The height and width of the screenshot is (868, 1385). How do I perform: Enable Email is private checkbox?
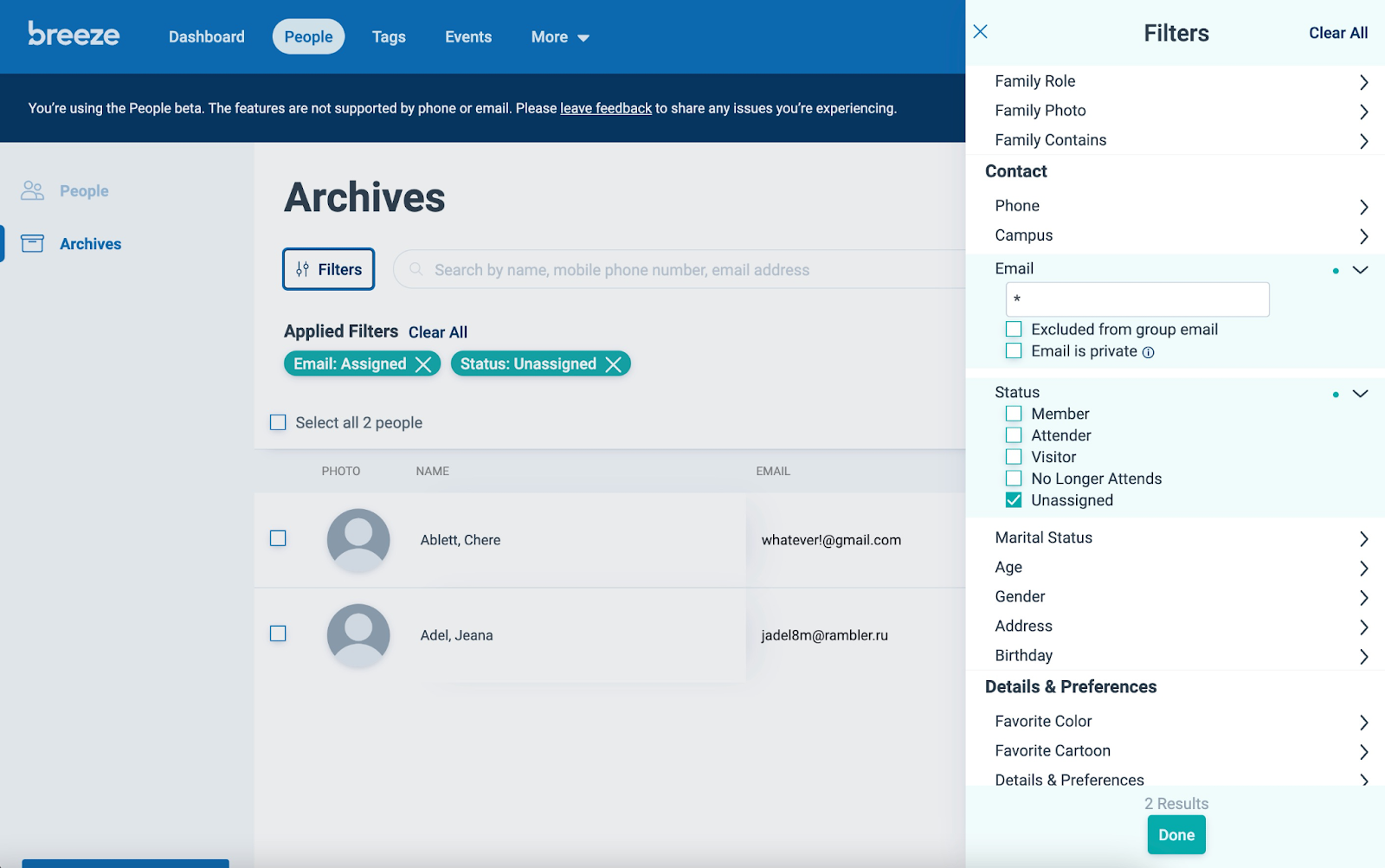pos(1014,350)
